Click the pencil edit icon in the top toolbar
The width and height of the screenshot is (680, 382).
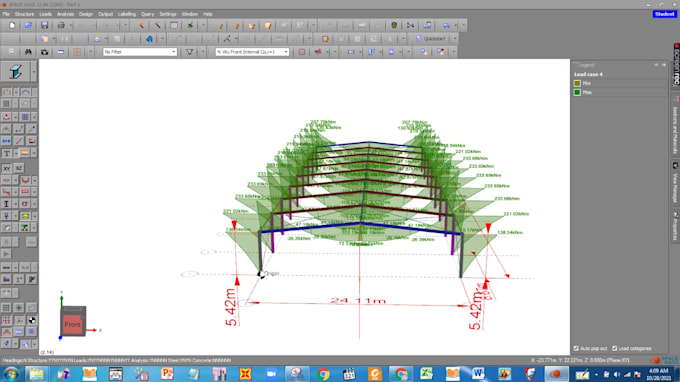click(x=157, y=26)
